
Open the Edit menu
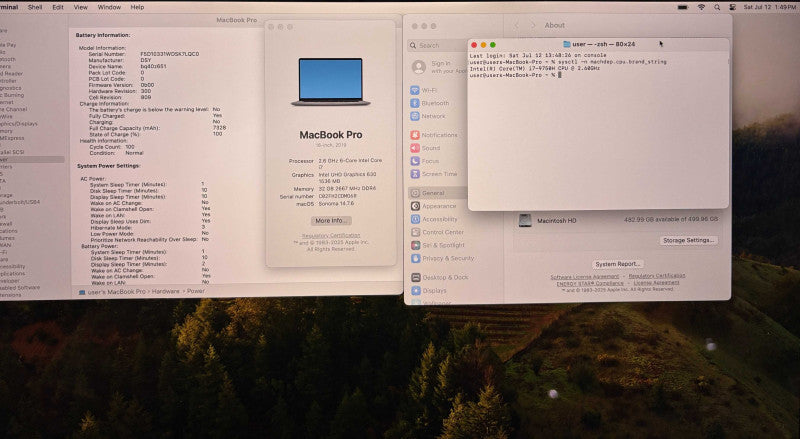[58, 7]
